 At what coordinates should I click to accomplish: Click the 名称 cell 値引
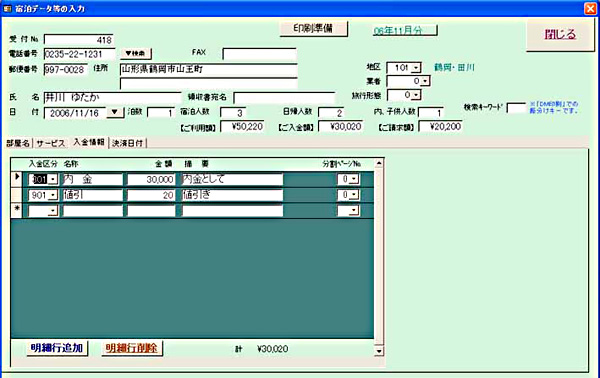93,195
